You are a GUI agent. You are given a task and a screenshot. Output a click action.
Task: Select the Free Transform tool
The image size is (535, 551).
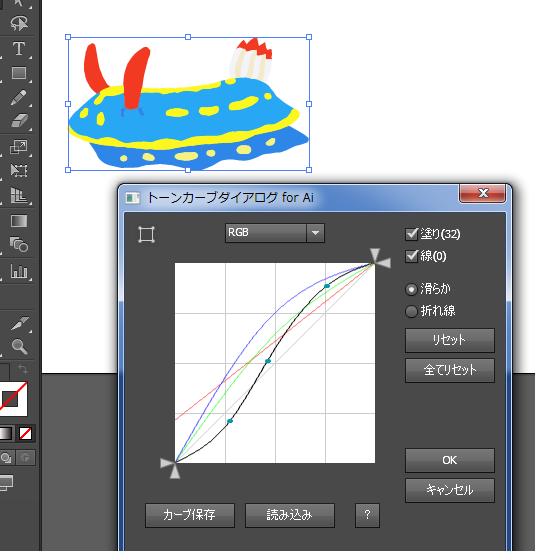(x=19, y=170)
